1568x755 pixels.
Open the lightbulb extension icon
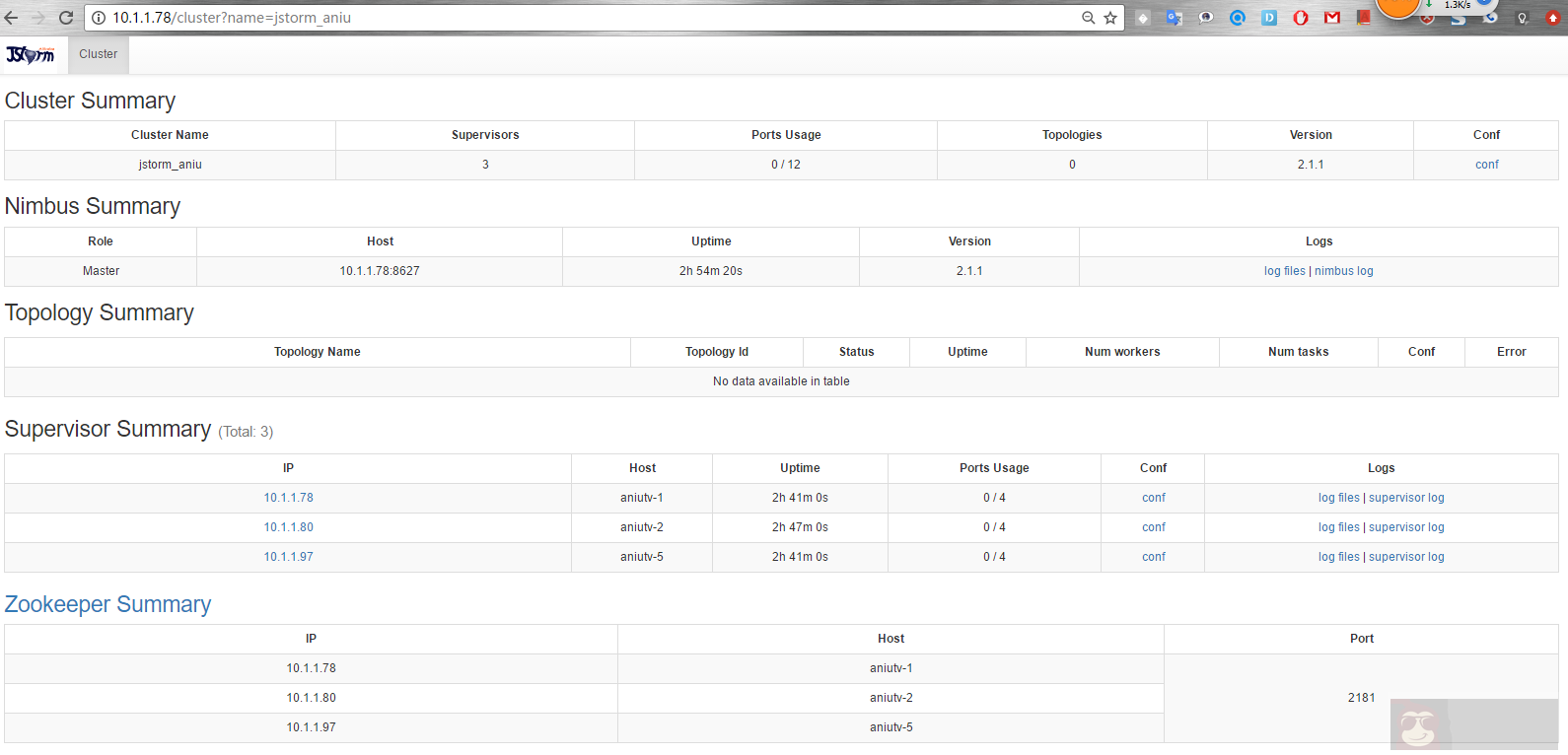(x=1523, y=18)
